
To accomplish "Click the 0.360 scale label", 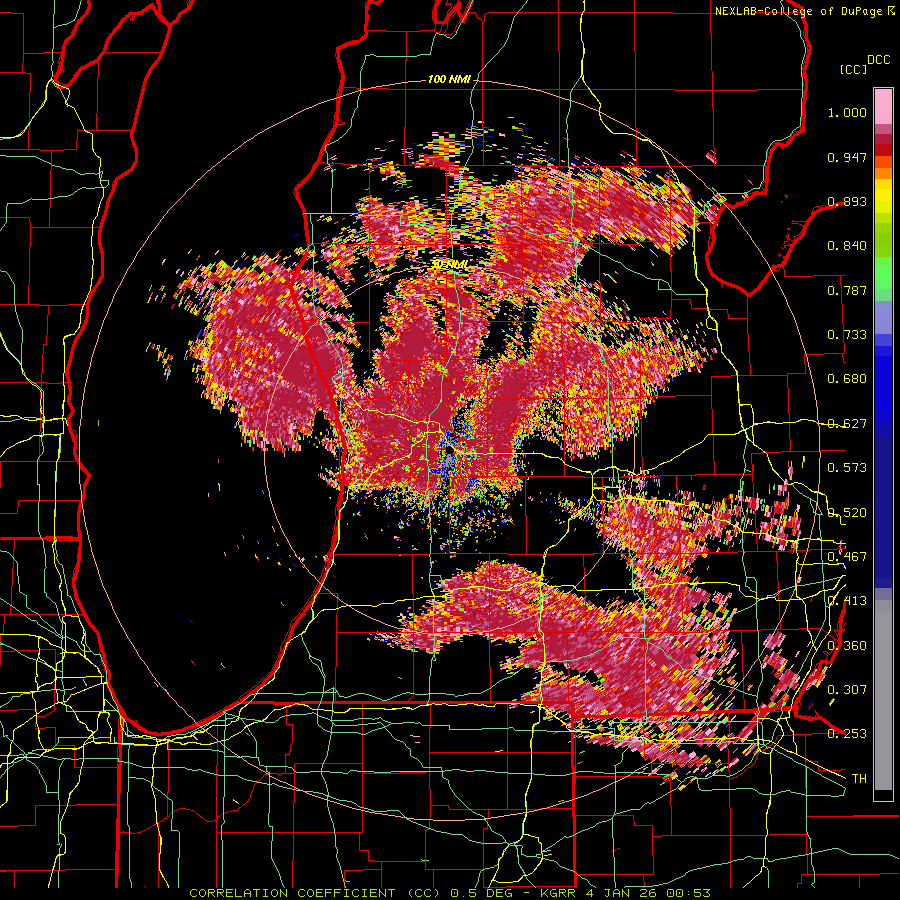I will click(x=847, y=646).
